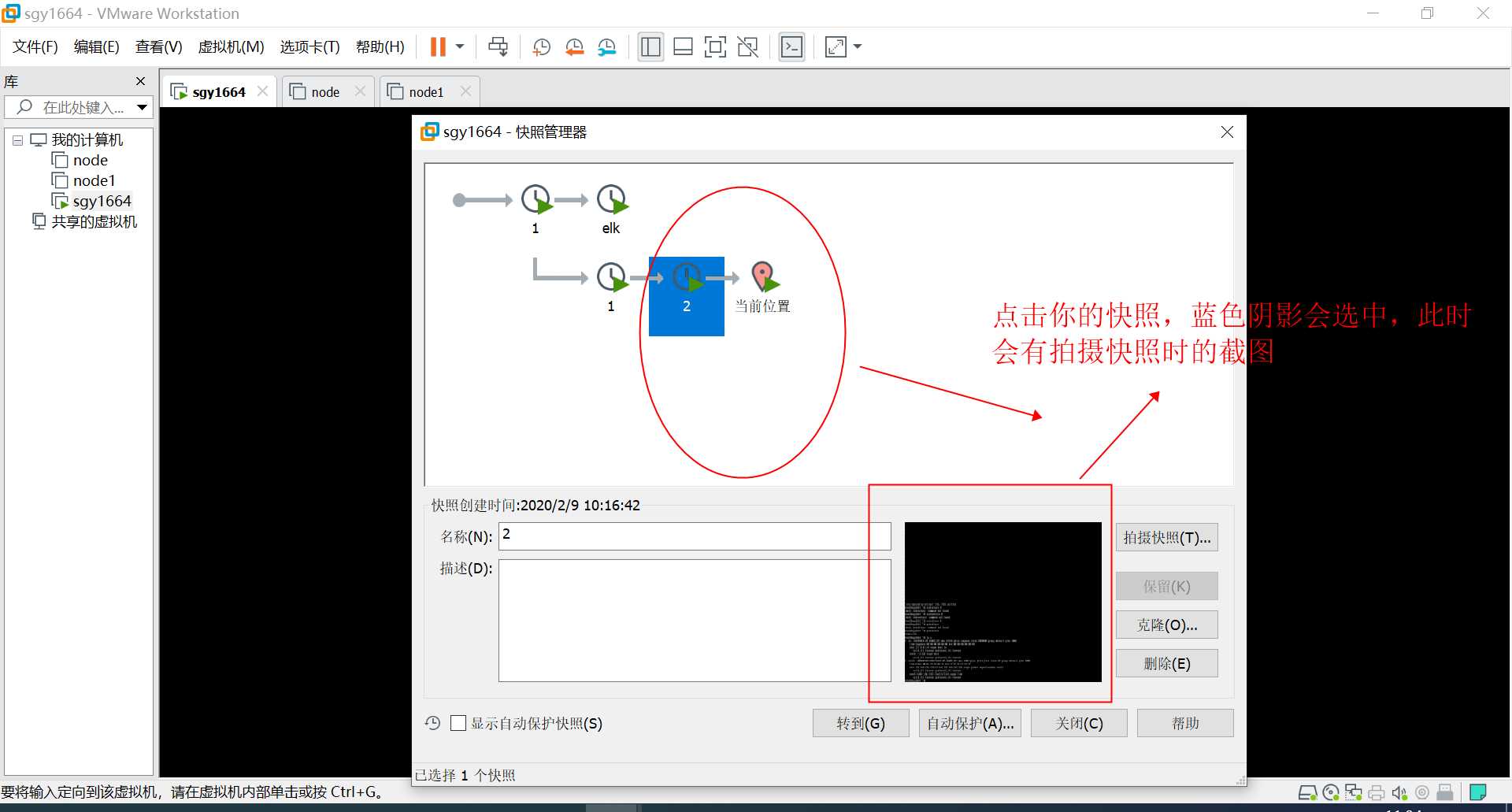Screen dimensions: 1512x812
Task: Click the pause/suspend virtual machine icon
Action: click(x=438, y=47)
